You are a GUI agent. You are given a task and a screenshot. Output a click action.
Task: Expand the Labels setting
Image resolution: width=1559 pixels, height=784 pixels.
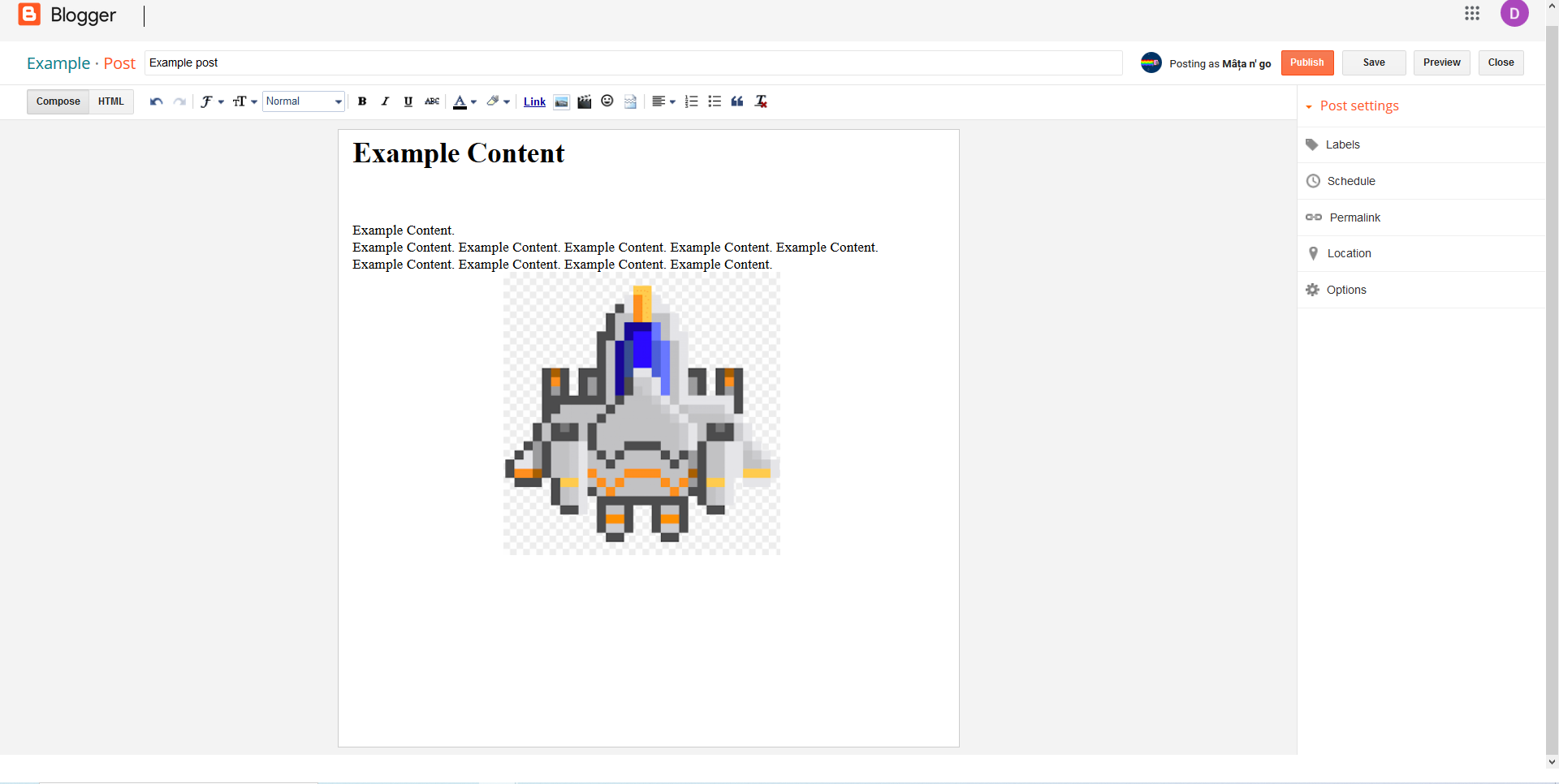[x=1421, y=144]
